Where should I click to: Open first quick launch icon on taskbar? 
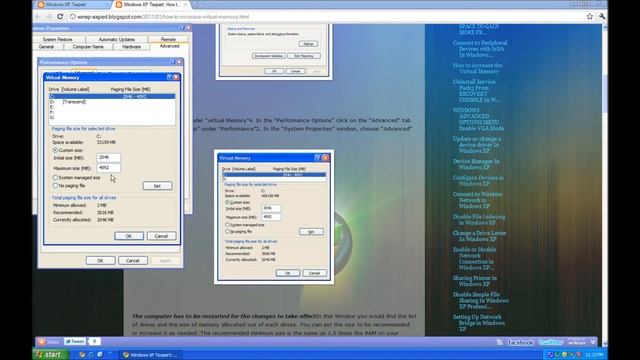[x=82, y=355]
